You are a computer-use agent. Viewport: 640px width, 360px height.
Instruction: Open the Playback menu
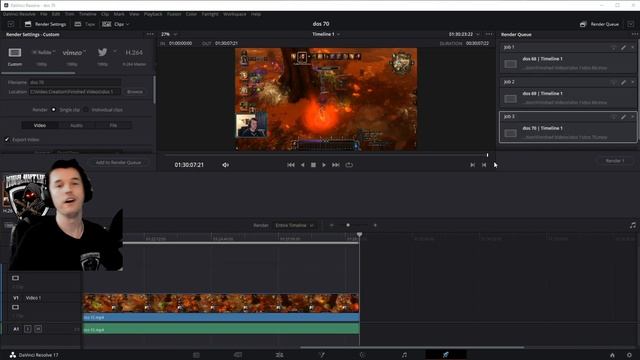pyautogui.click(x=153, y=14)
